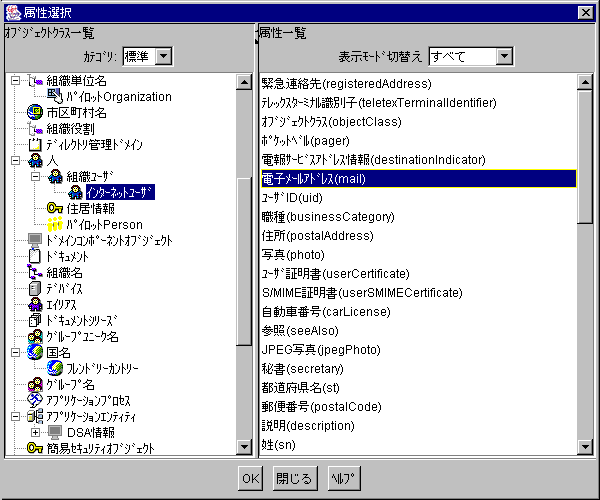
Task: Click the DSA情報 monitor icon
Action: coord(55,432)
